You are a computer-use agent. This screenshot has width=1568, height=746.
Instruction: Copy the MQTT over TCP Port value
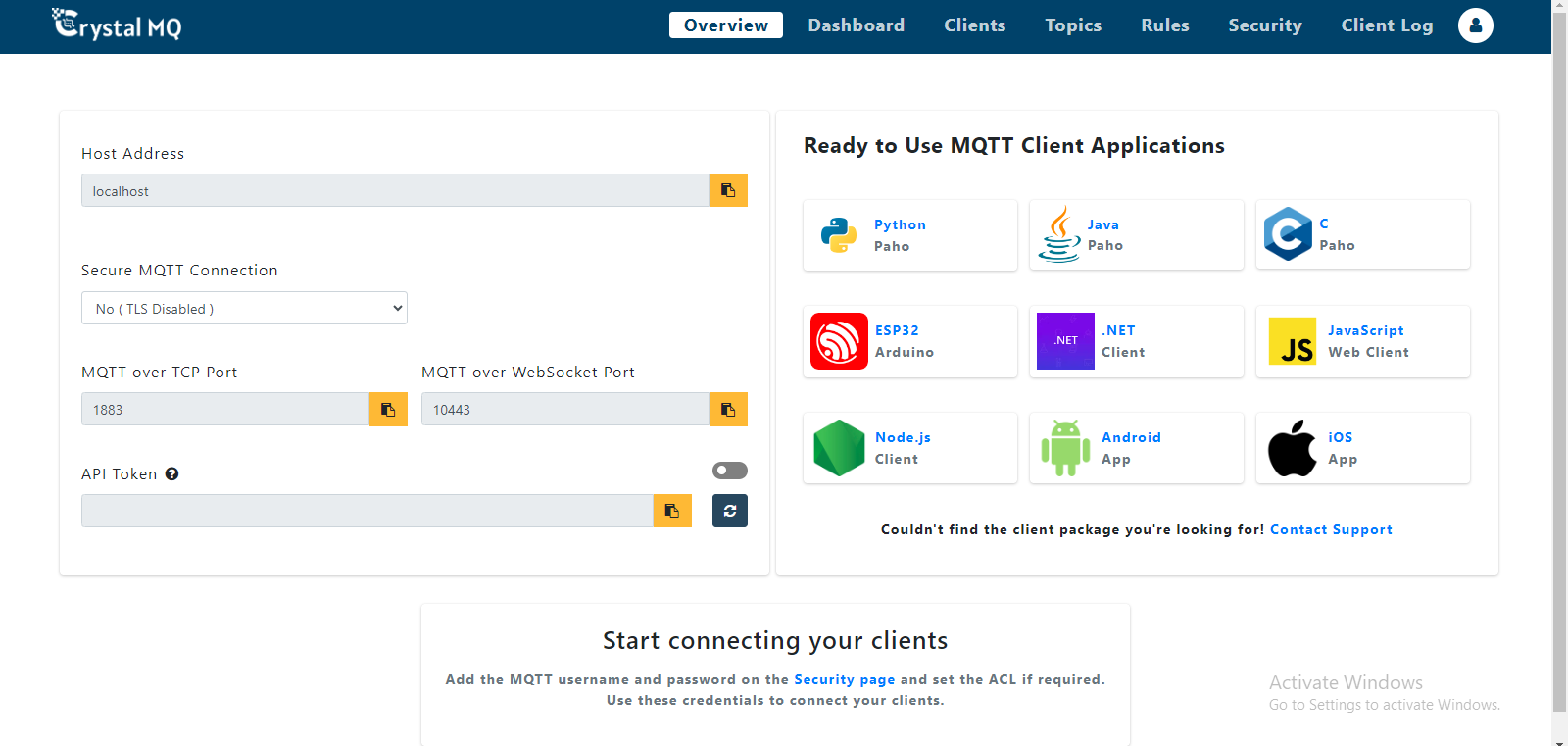pyautogui.click(x=388, y=409)
